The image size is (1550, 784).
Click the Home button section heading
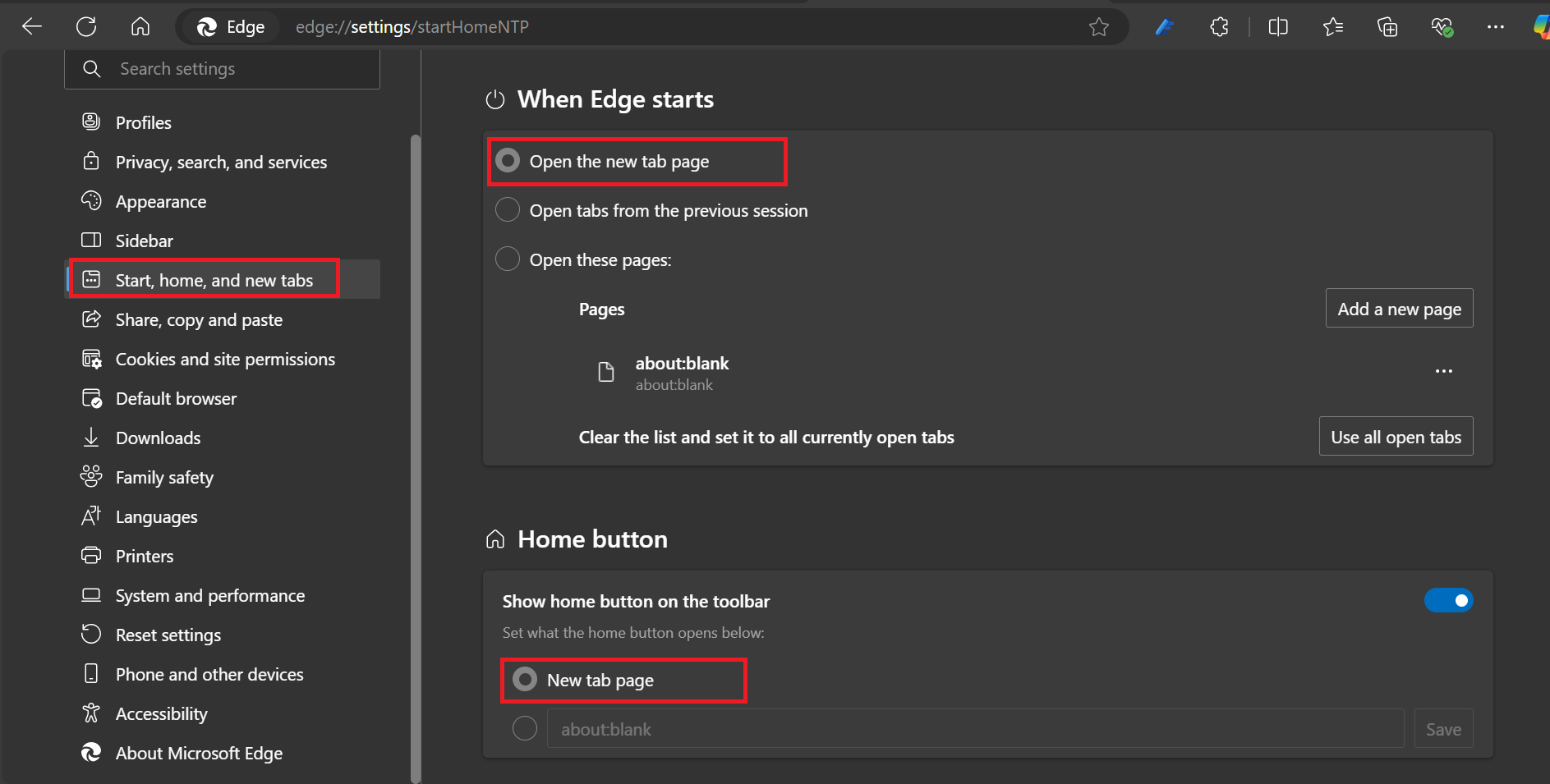click(x=592, y=539)
